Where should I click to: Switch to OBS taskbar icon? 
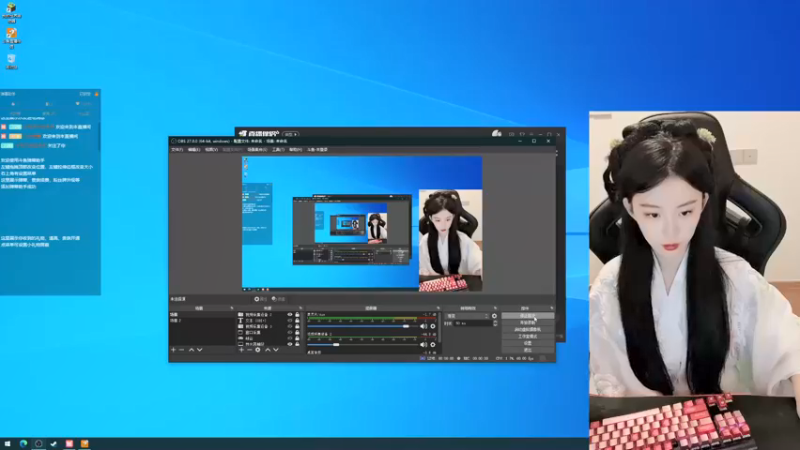(x=38, y=444)
